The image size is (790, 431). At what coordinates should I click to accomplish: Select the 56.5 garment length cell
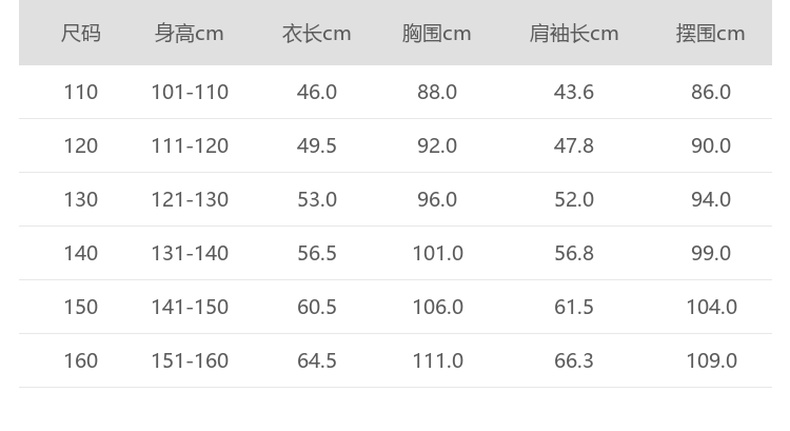317,253
